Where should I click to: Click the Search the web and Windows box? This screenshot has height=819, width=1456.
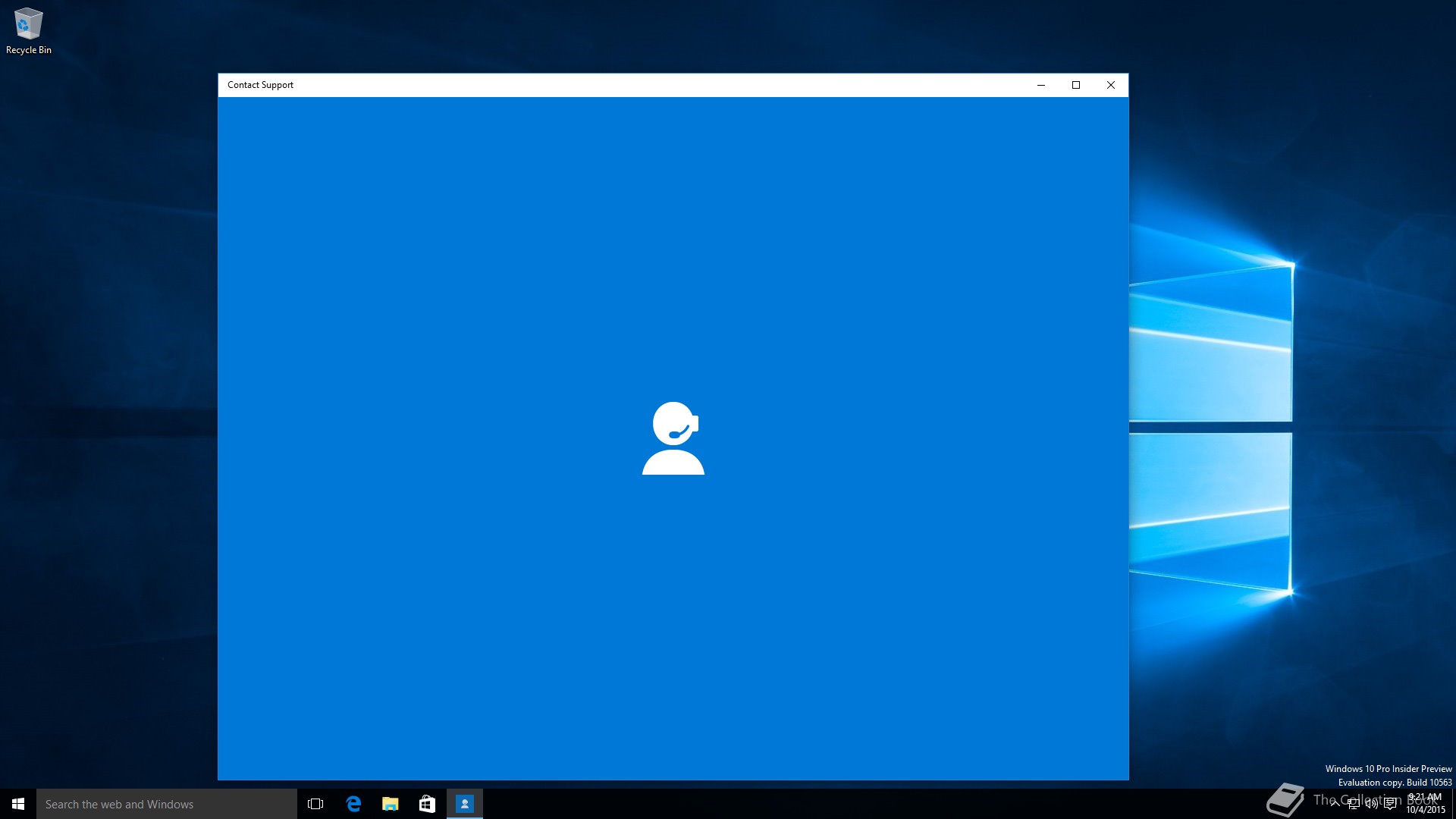click(x=167, y=804)
